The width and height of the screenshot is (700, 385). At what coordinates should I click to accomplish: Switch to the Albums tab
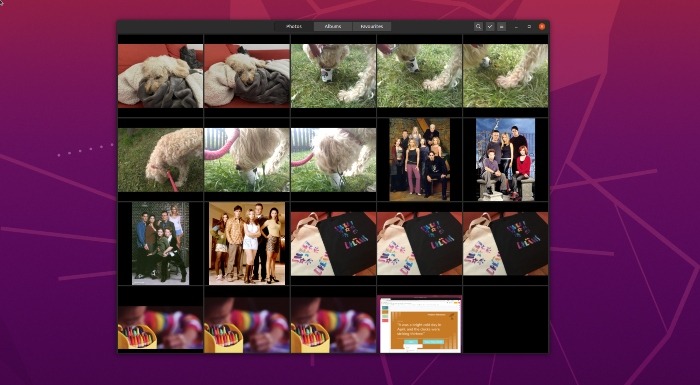click(x=333, y=27)
